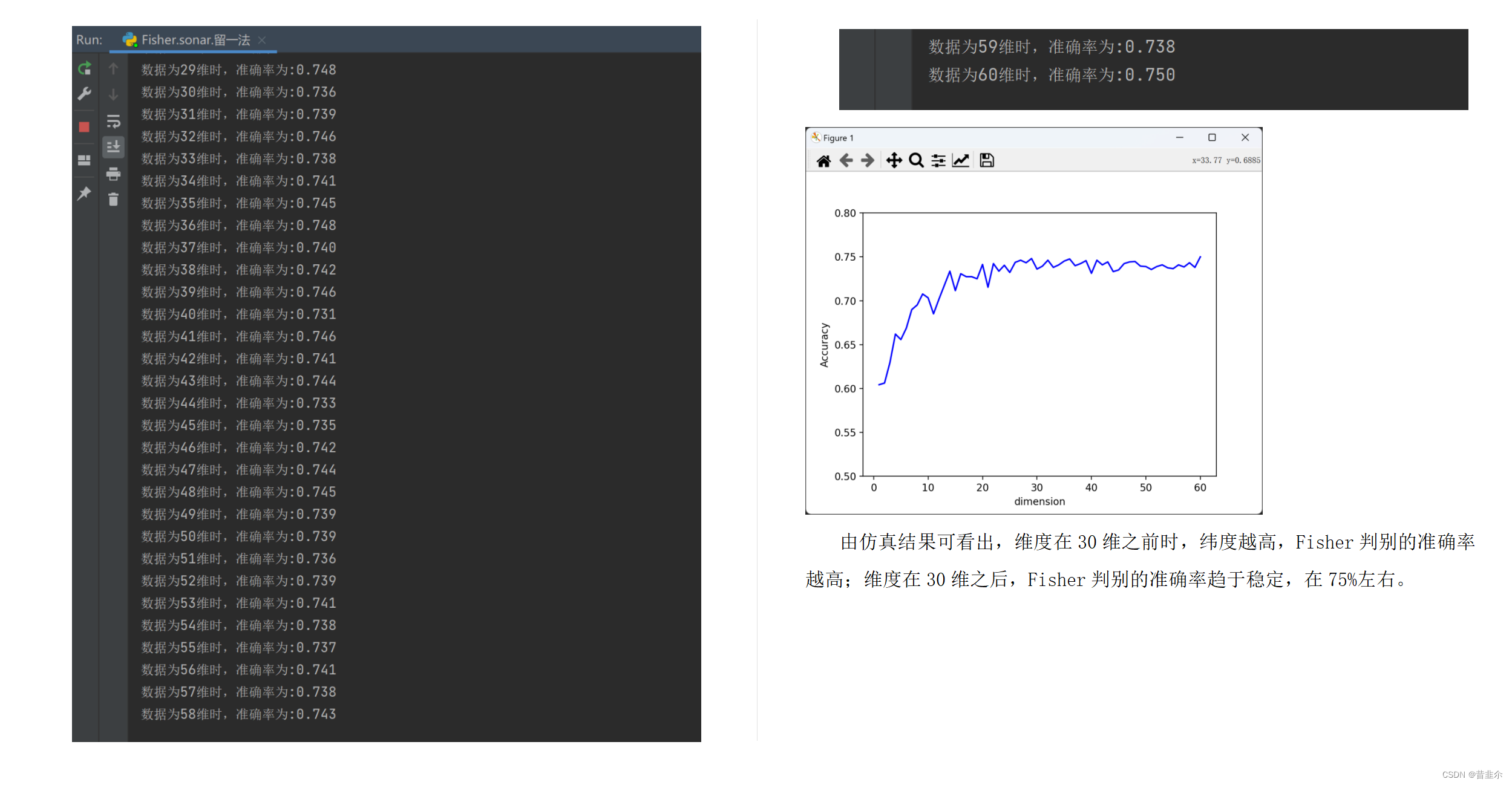Image resolution: width=1512 pixels, height=785 pixels.
Task: Reset Figure 1 view with Home icon
Action: pyautogui.click(x=823, y=161)
